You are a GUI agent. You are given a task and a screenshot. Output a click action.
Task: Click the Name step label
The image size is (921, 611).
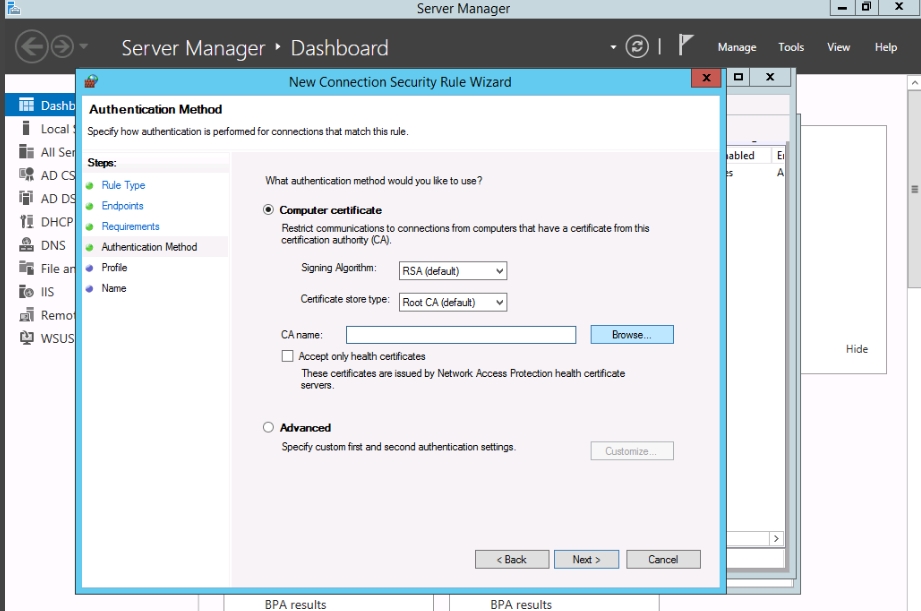[114, 288]
